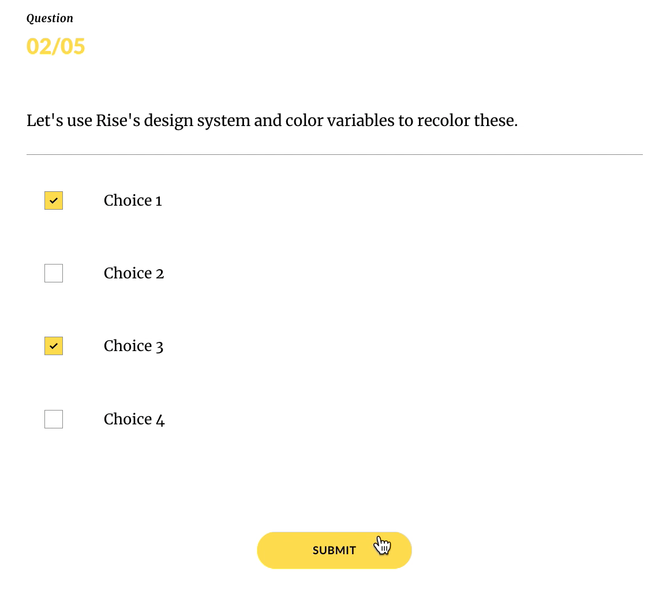Click the horizontal divider below the prompt
Screen dimensions: 659x596
point(334,155)
